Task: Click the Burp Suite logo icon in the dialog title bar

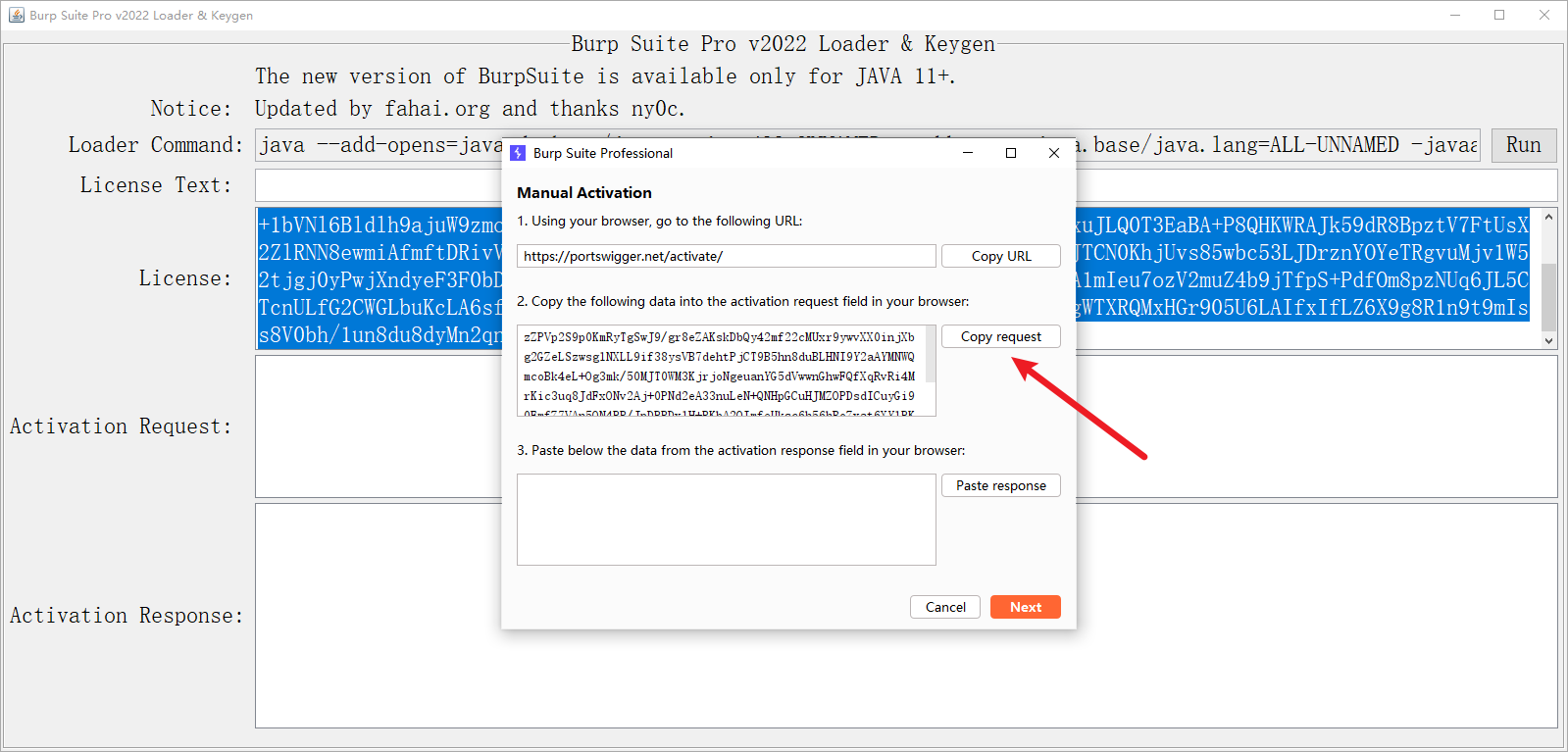Action: [x=518, y=153]
